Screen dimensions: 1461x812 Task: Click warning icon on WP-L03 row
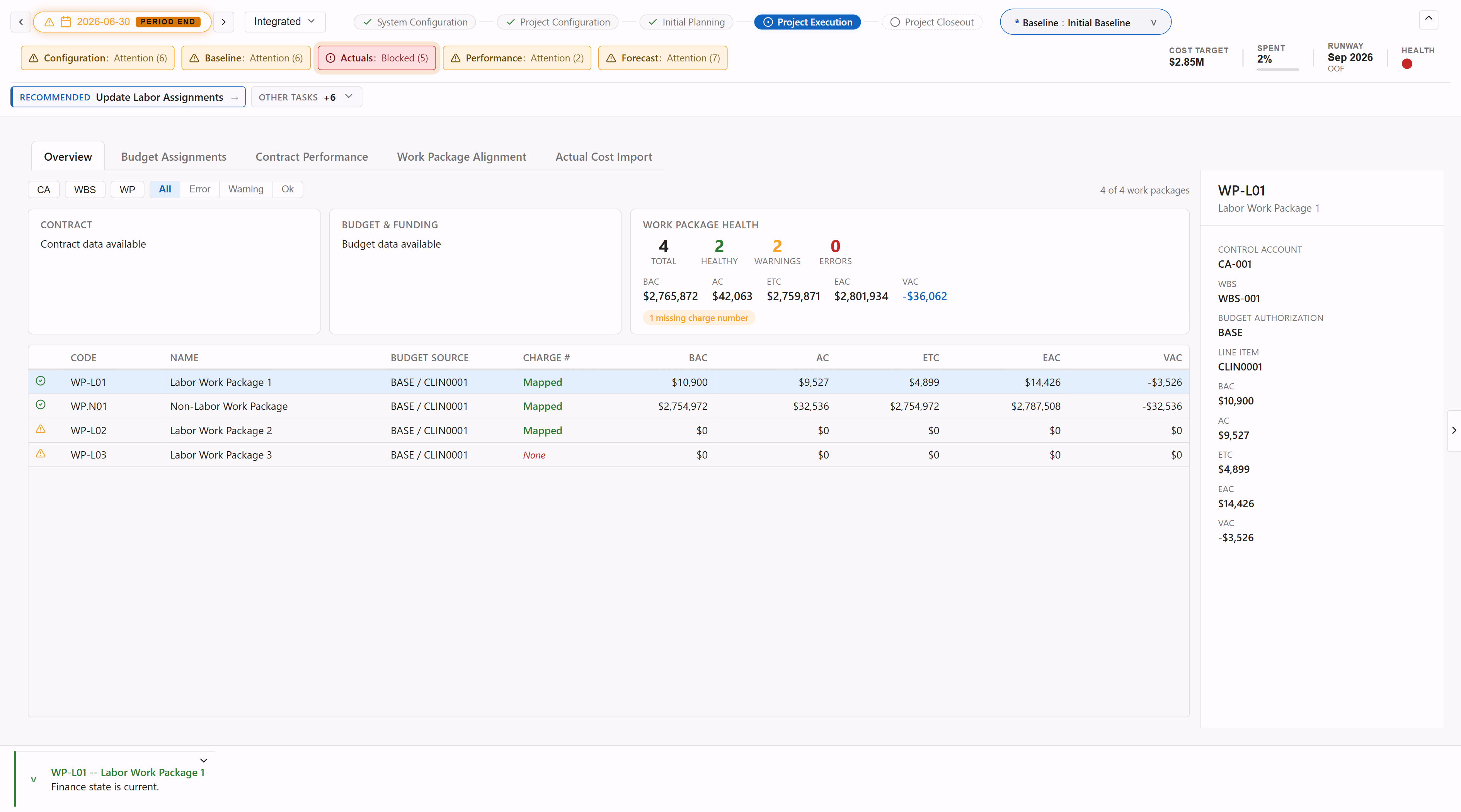pyautogui.click(x=41, y=454)
